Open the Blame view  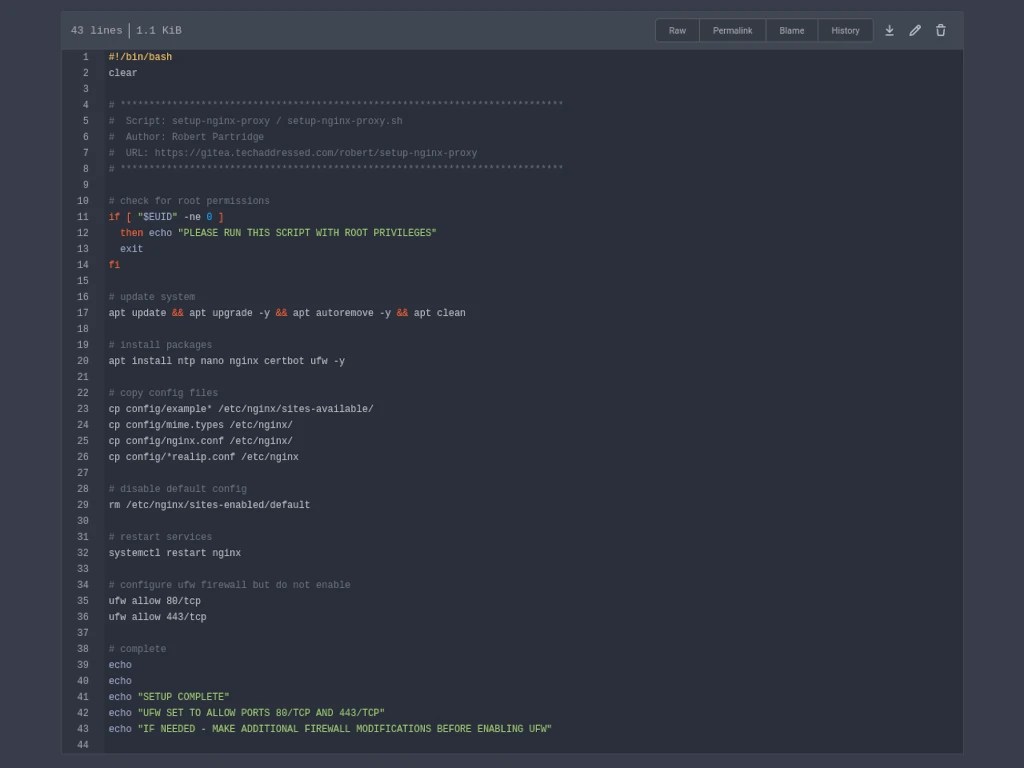coord(791,31)
